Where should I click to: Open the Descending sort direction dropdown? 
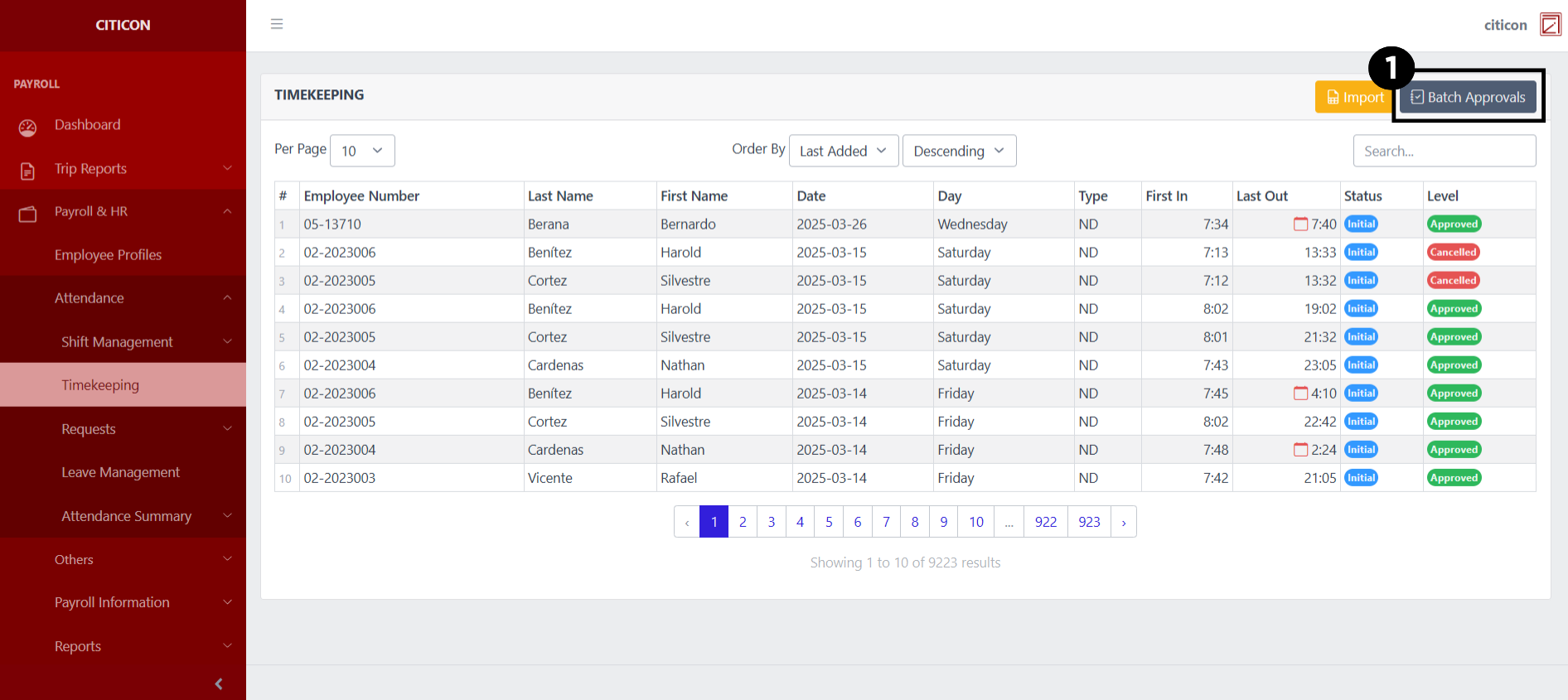958,151
